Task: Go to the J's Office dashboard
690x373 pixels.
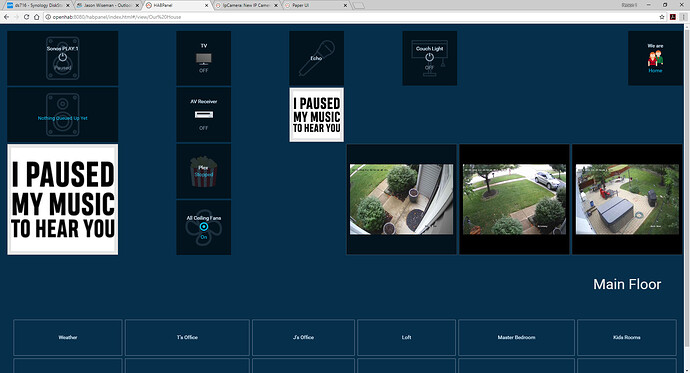Action: click(x=303, y=337)
